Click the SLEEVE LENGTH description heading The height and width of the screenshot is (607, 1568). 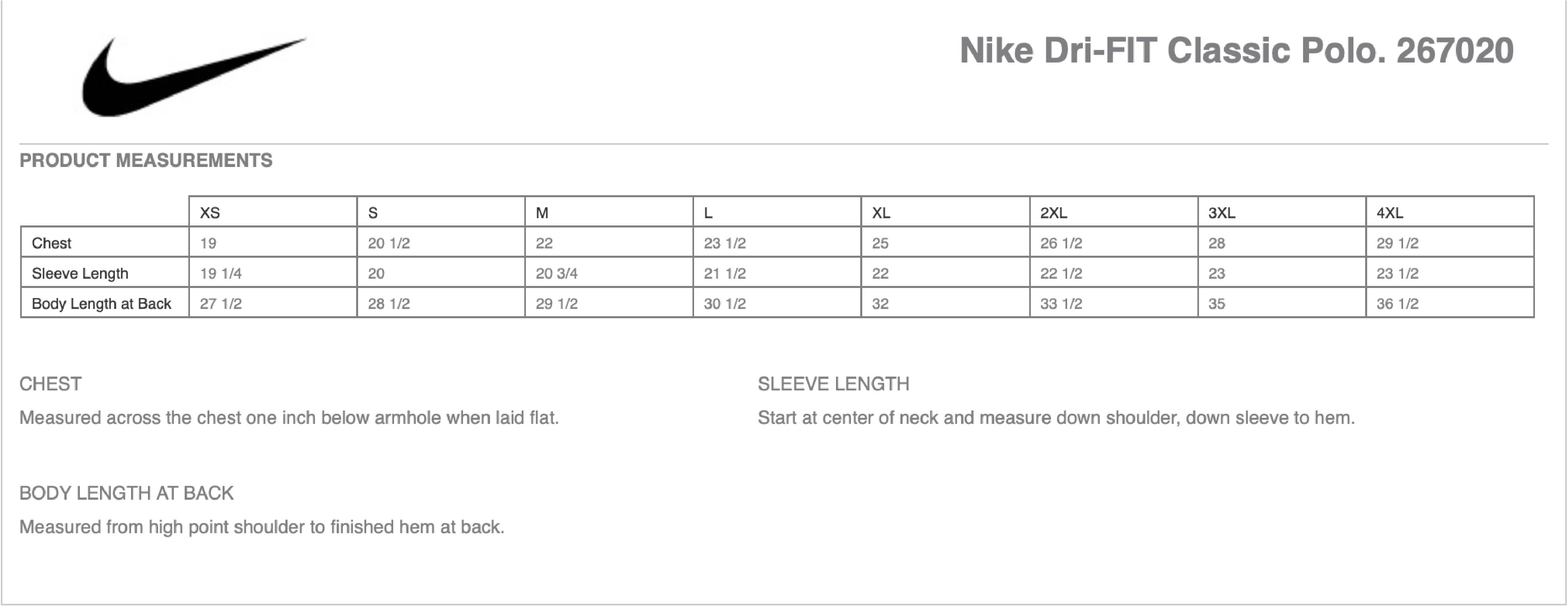click(833, 384)
